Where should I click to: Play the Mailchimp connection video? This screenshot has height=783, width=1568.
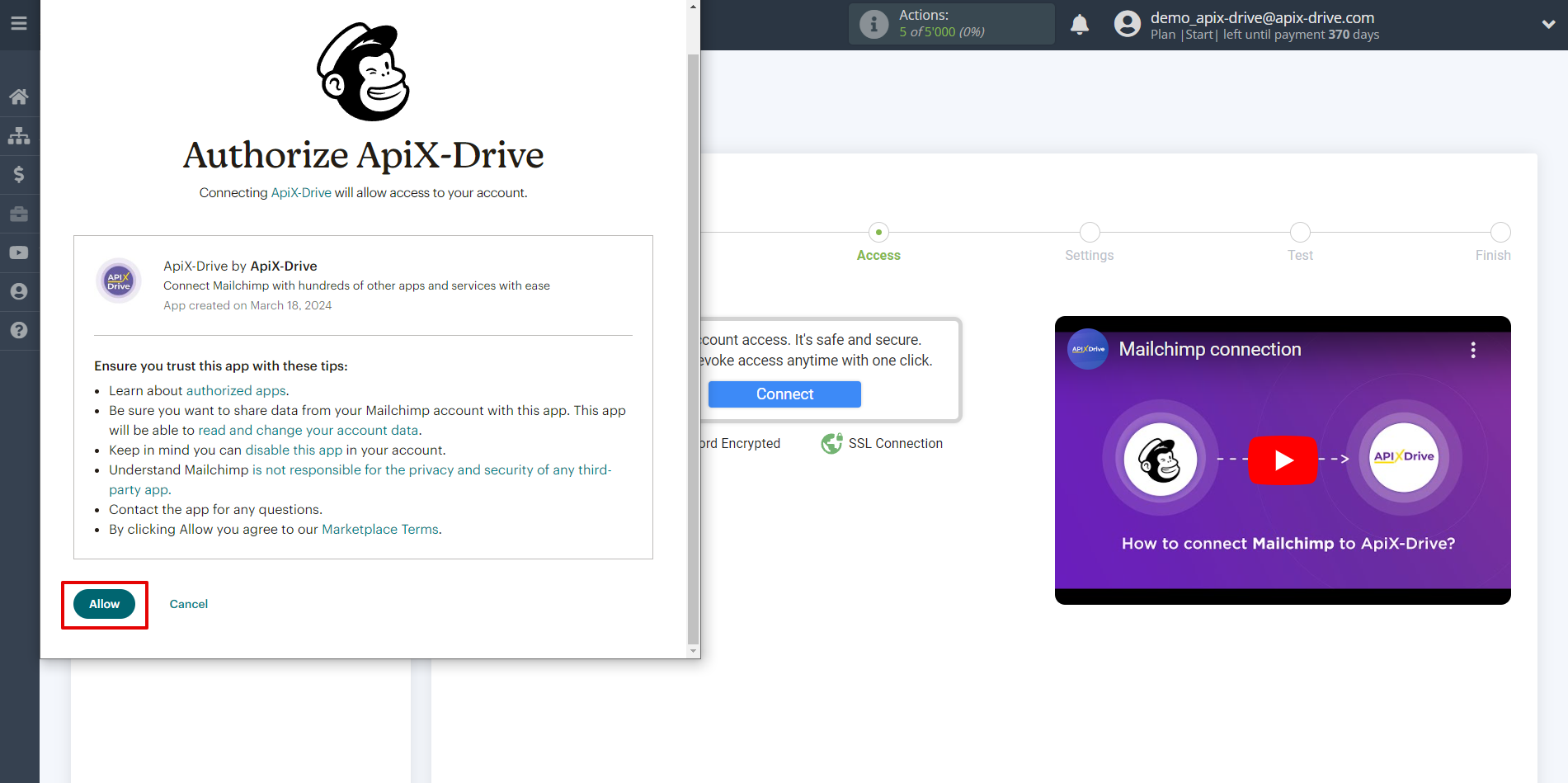tap(1283, 460)
